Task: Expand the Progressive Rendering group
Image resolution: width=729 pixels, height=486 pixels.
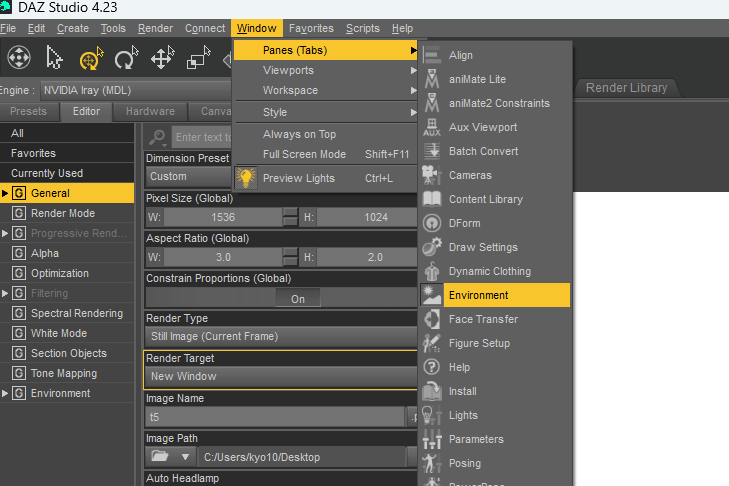Action: pyautogui.click(x=5, y=233)
